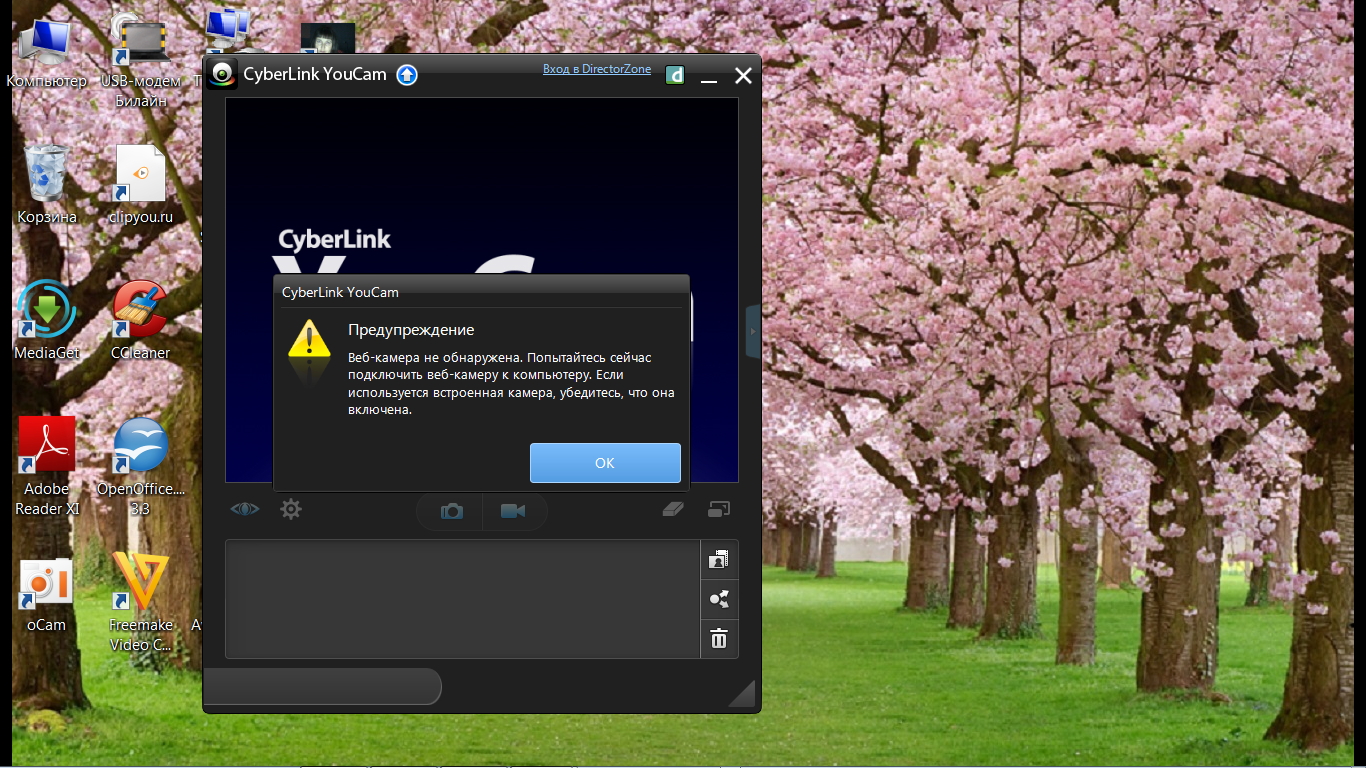Click the dark thumbnail desktop icon above YouCam
The width and height of the screenshot is (1366, 768).
[328, 38]
